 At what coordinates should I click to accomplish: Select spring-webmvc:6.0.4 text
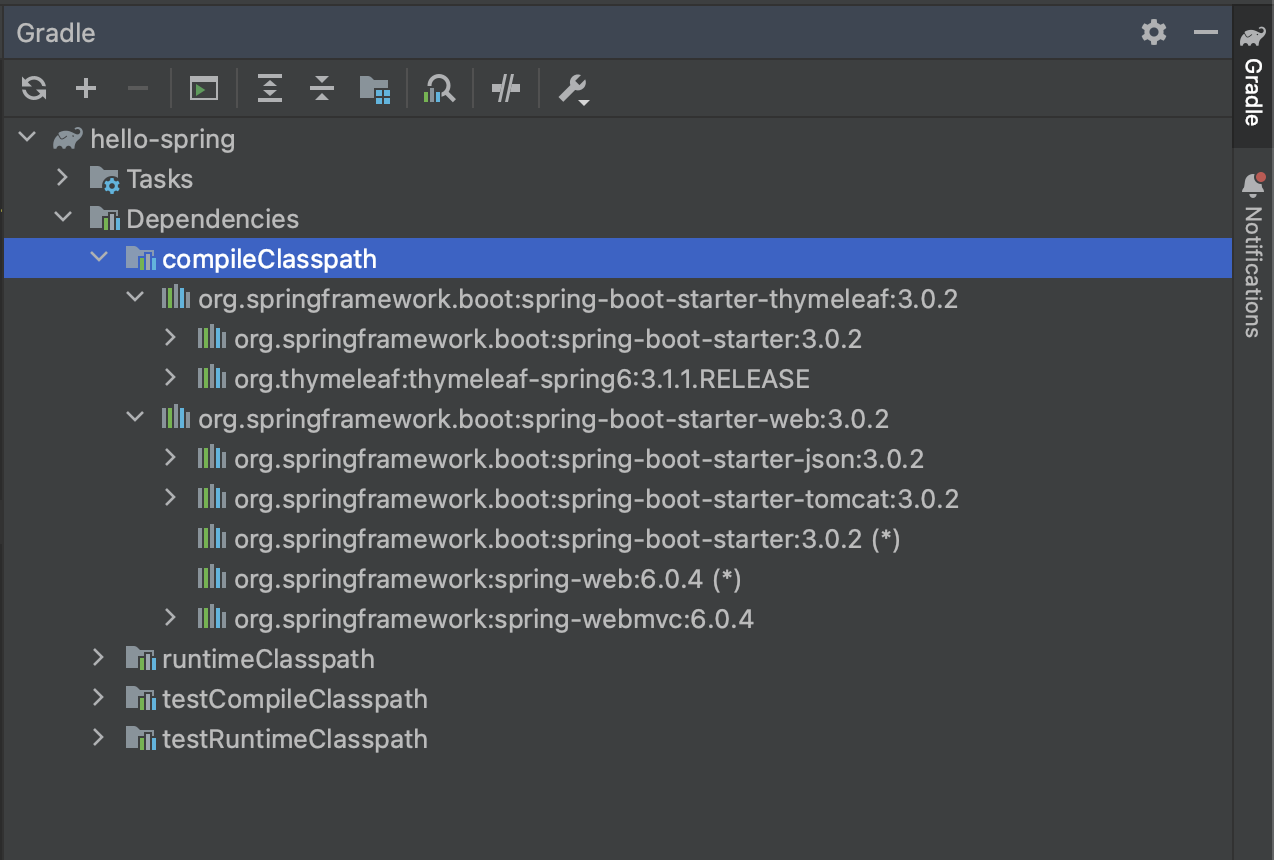click(x=494, y=619)
